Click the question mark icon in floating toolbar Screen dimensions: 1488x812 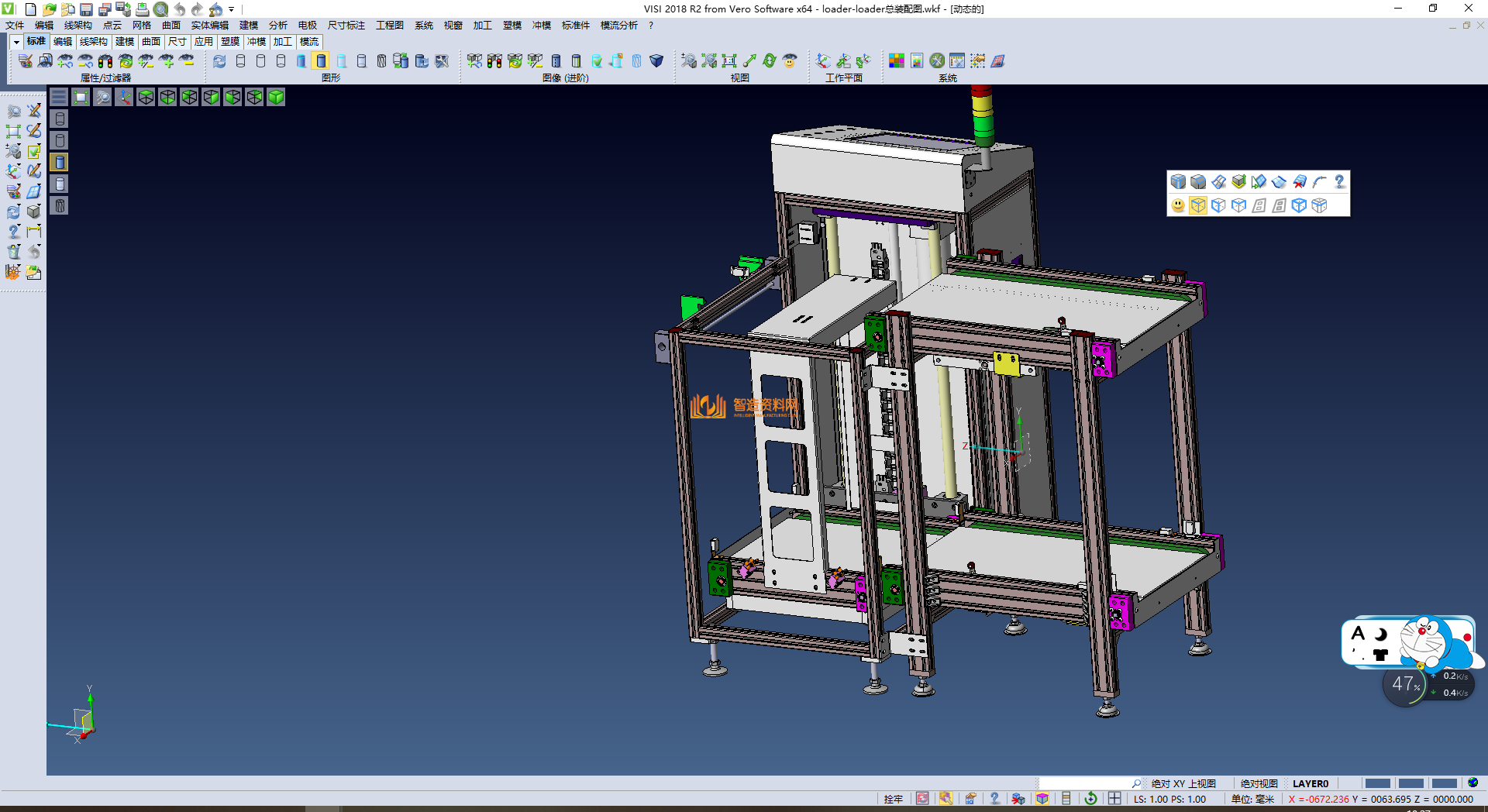tap(1339, 182)
